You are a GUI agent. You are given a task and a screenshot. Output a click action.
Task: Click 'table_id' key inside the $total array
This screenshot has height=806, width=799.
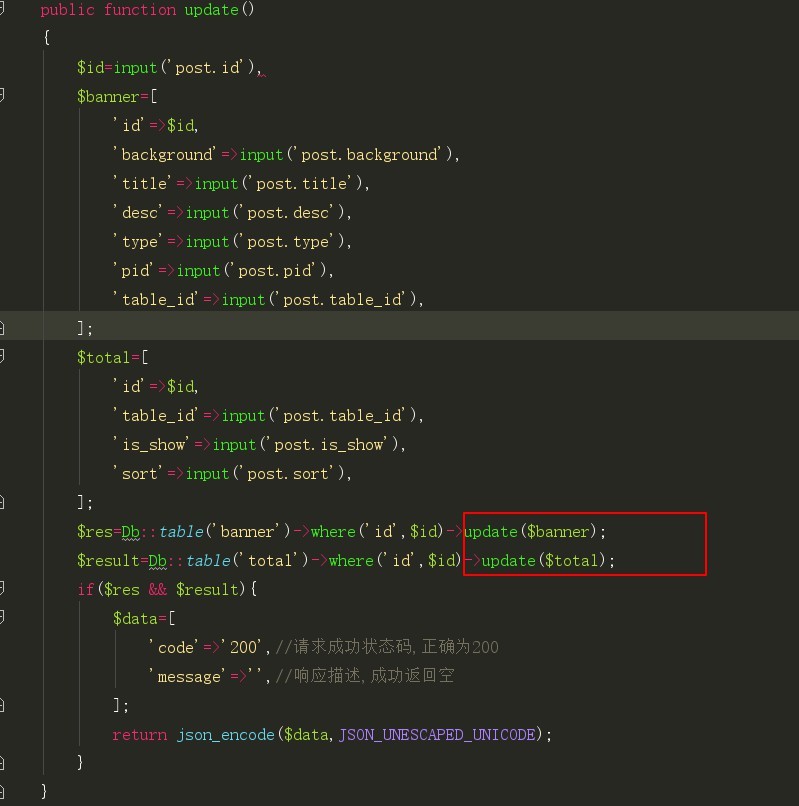[x=156, y=415]
